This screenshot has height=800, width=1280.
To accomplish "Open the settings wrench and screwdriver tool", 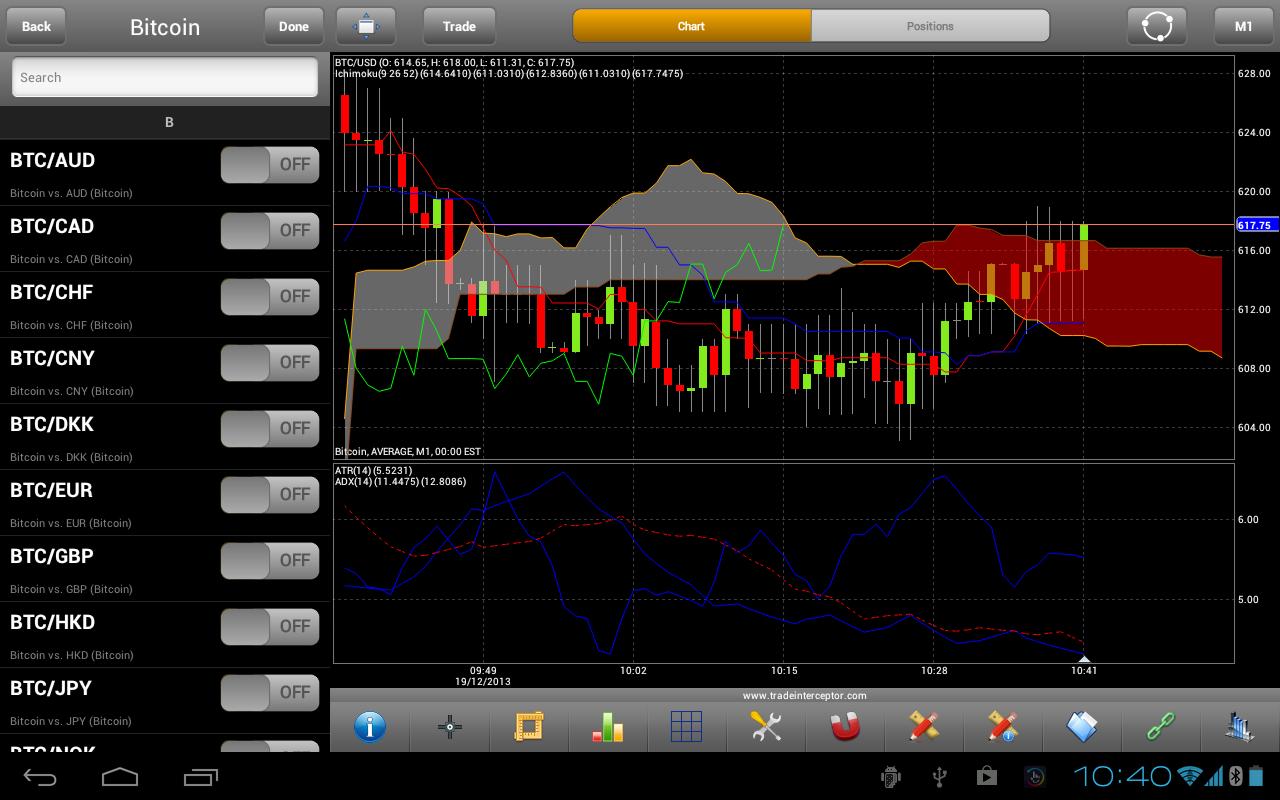I will point(766,727).
